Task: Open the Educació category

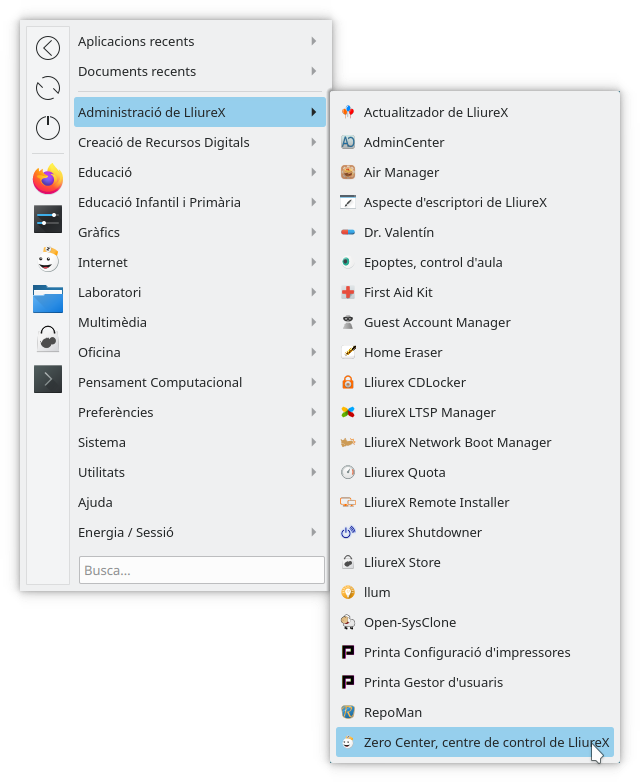Action: [x=105, y=172]
